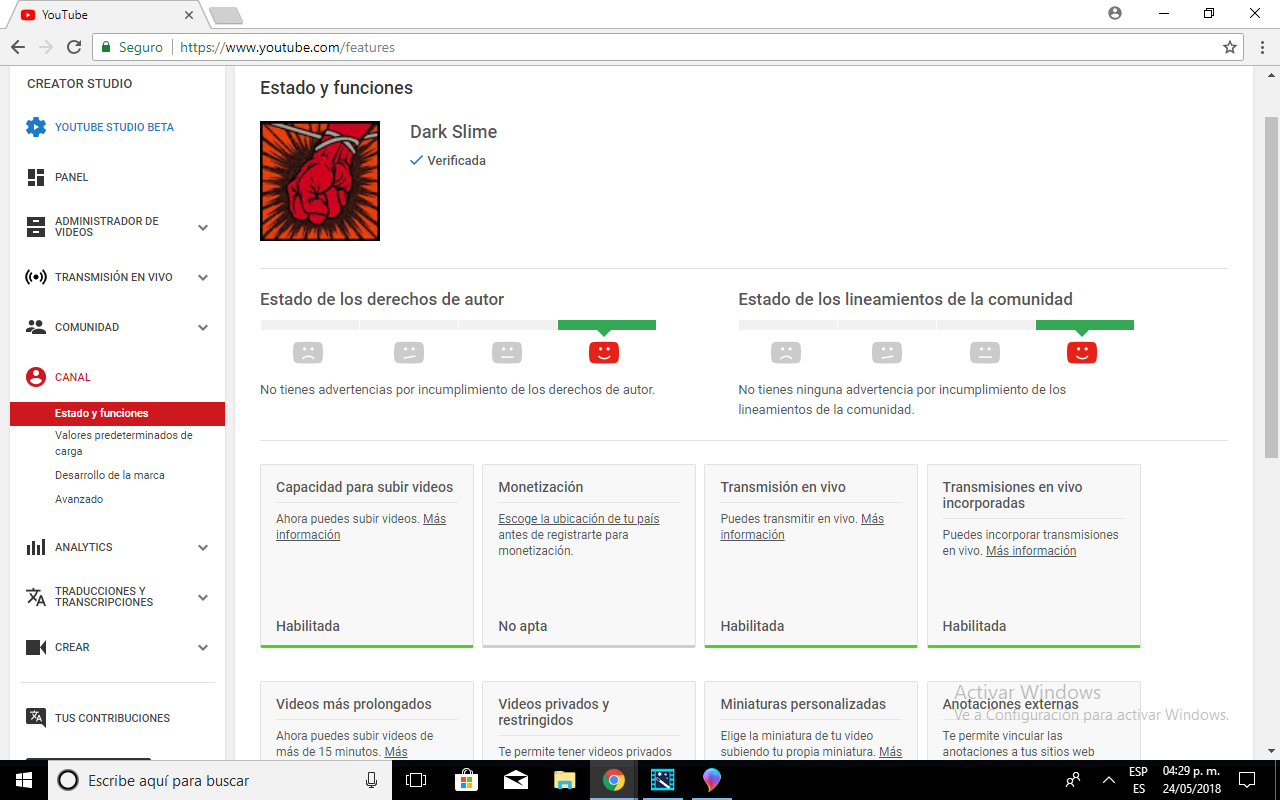
Task: Click the Dark Slime channel thumbnail
Action: pos(320,181)
